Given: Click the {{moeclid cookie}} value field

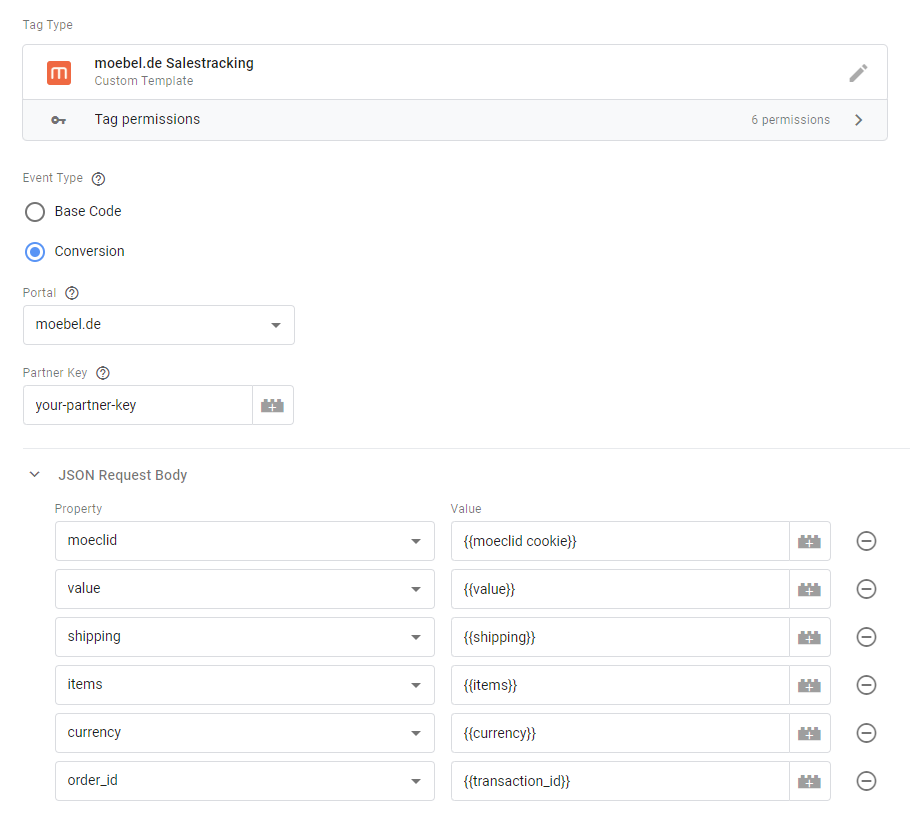Looking at the screenshot, I should [620, 542].
